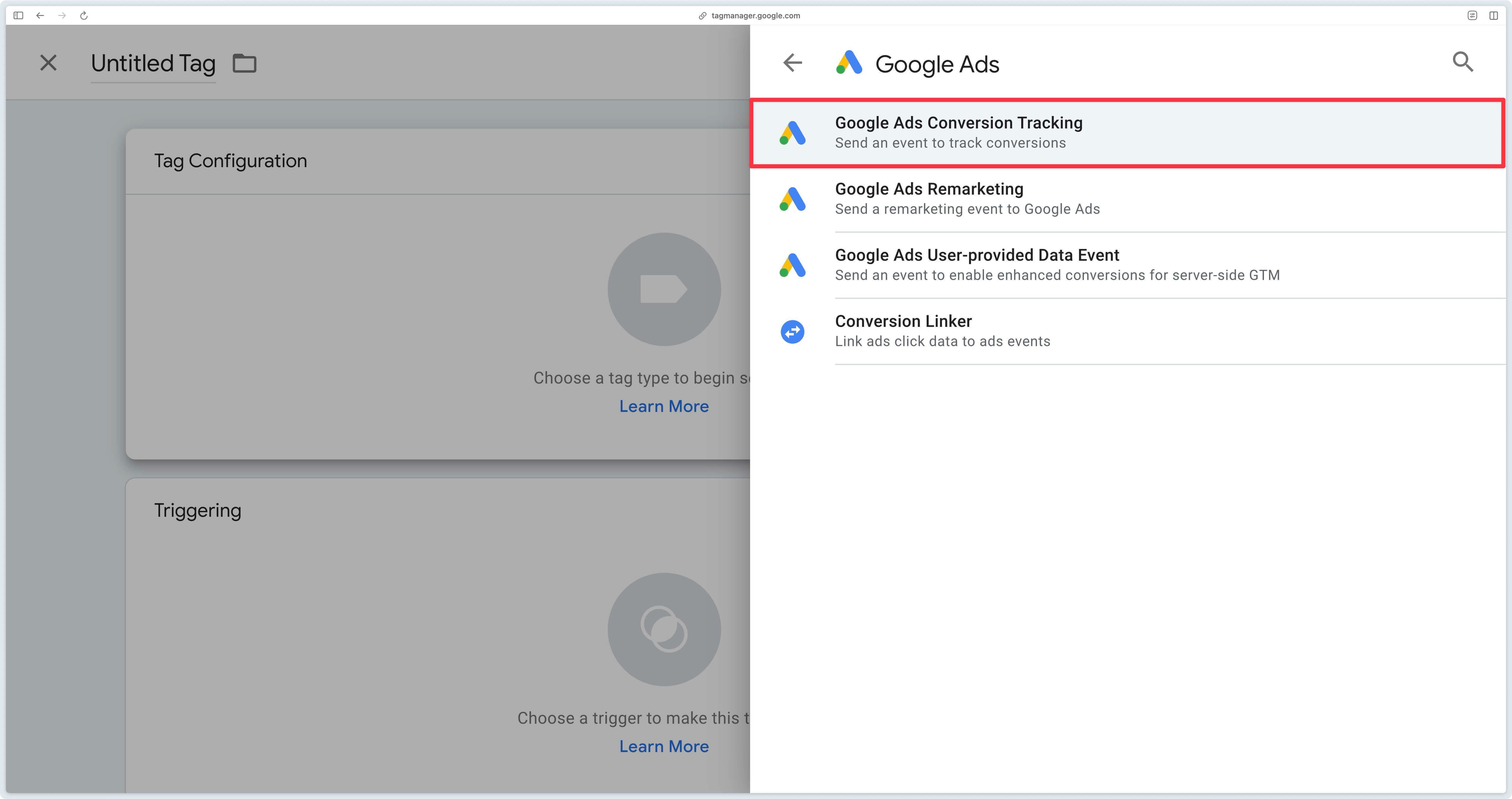Open the split view icon at top right
This screenshot has height=799, width=1512.
pos(1493,16)
